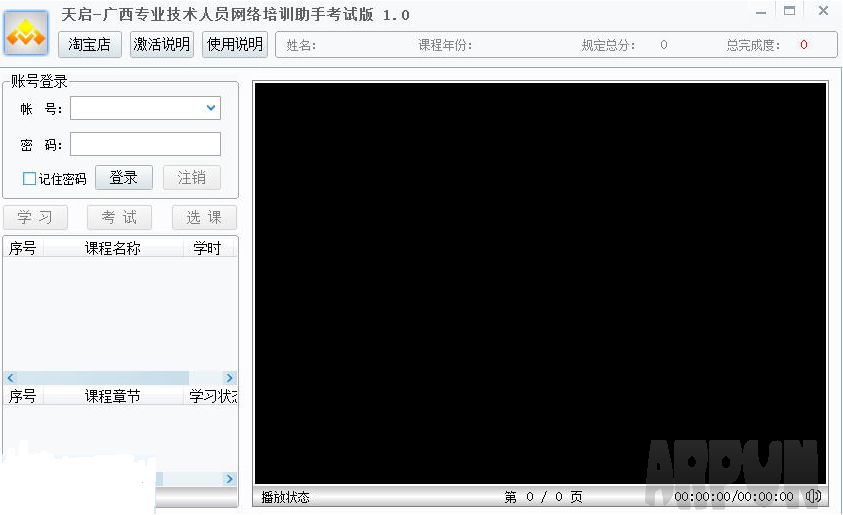The height and width of the screenshot is (515, 843).
Task: Minimize the training assistant window
Action: click(x=762, y=12)
